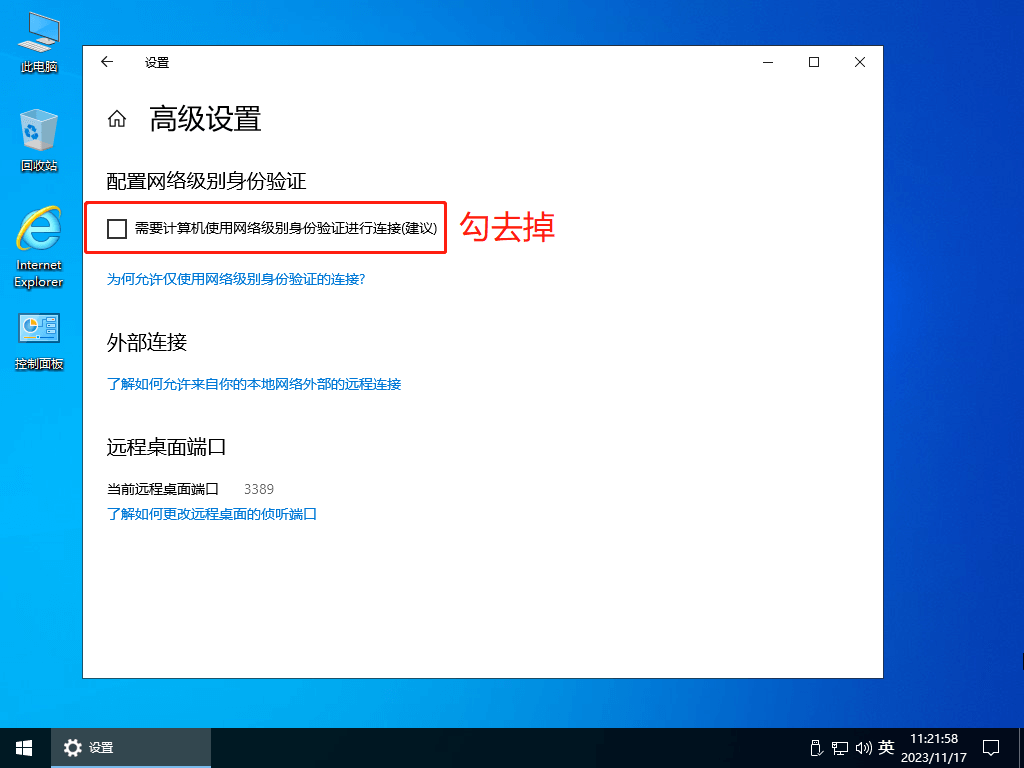1024x768 pixels.
Task: Click the safely remove hardware USB icon
Action: click(815, 747)
